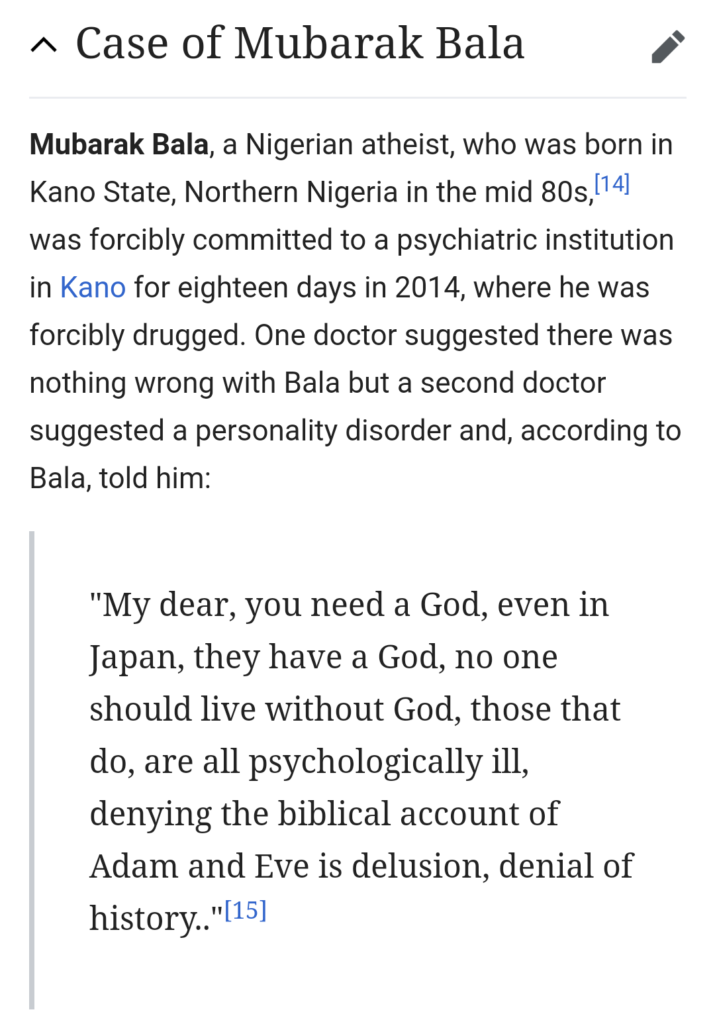Open the Kano link
Image resolution: width=715 pixels, height=1024 pixels.
pos(93,288)
